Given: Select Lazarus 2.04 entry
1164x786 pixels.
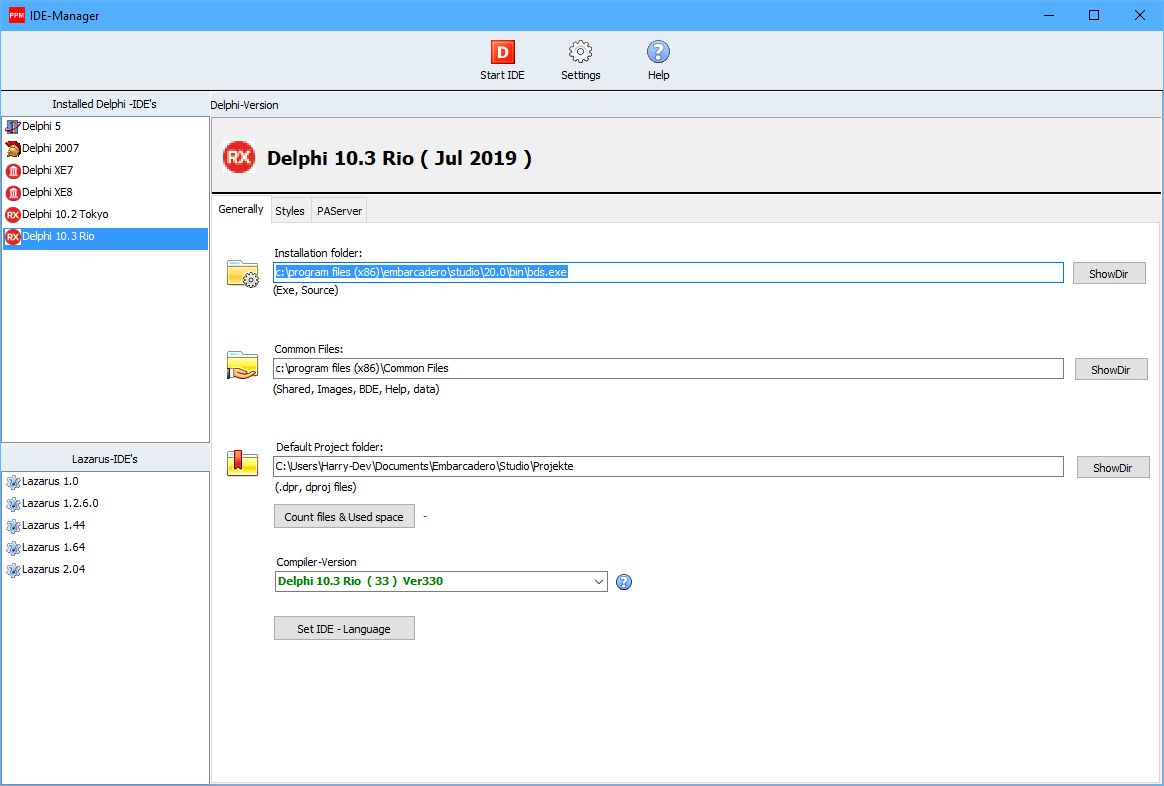Looking at the screenshot, I should [105, 569].
